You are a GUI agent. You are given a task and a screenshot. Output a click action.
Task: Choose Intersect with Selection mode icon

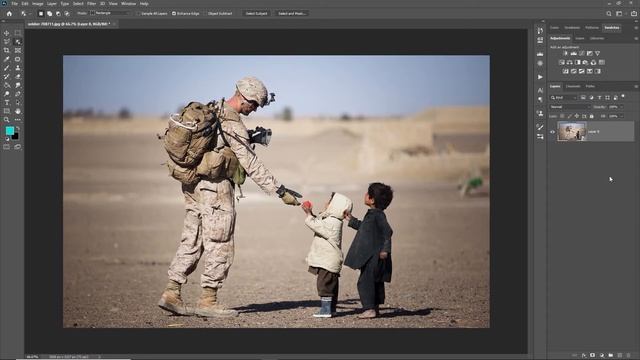[67, 13]
